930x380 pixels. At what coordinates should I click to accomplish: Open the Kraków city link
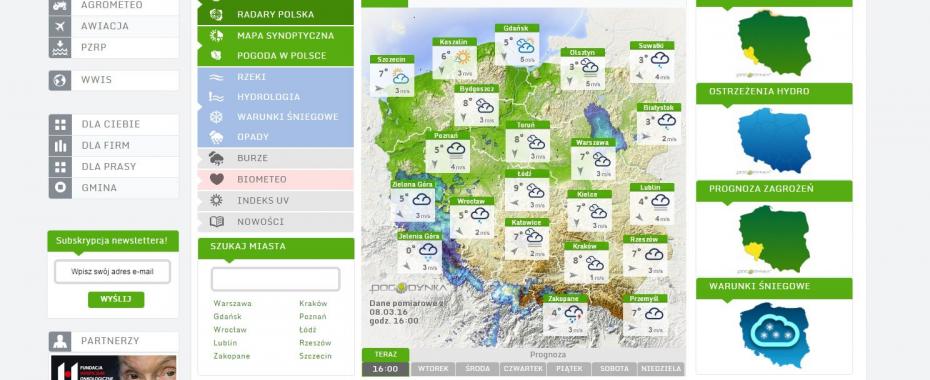pos(313,304)
